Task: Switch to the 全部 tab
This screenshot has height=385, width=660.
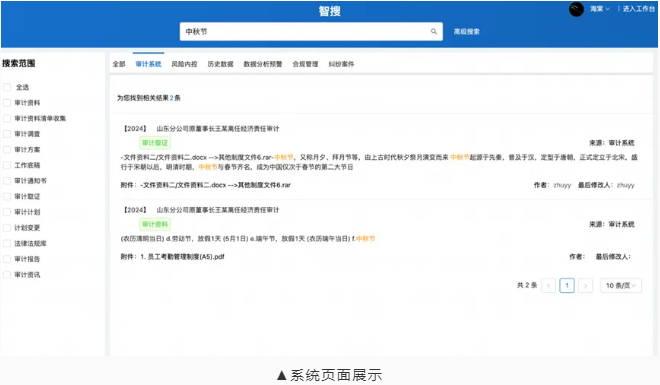Action: (x=119, y=64)
